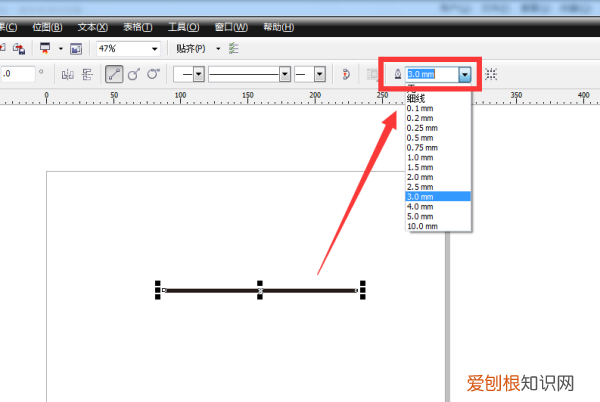Click the close curve icon
Viewport: 600px width, 402px height.
tap(346, 74)
